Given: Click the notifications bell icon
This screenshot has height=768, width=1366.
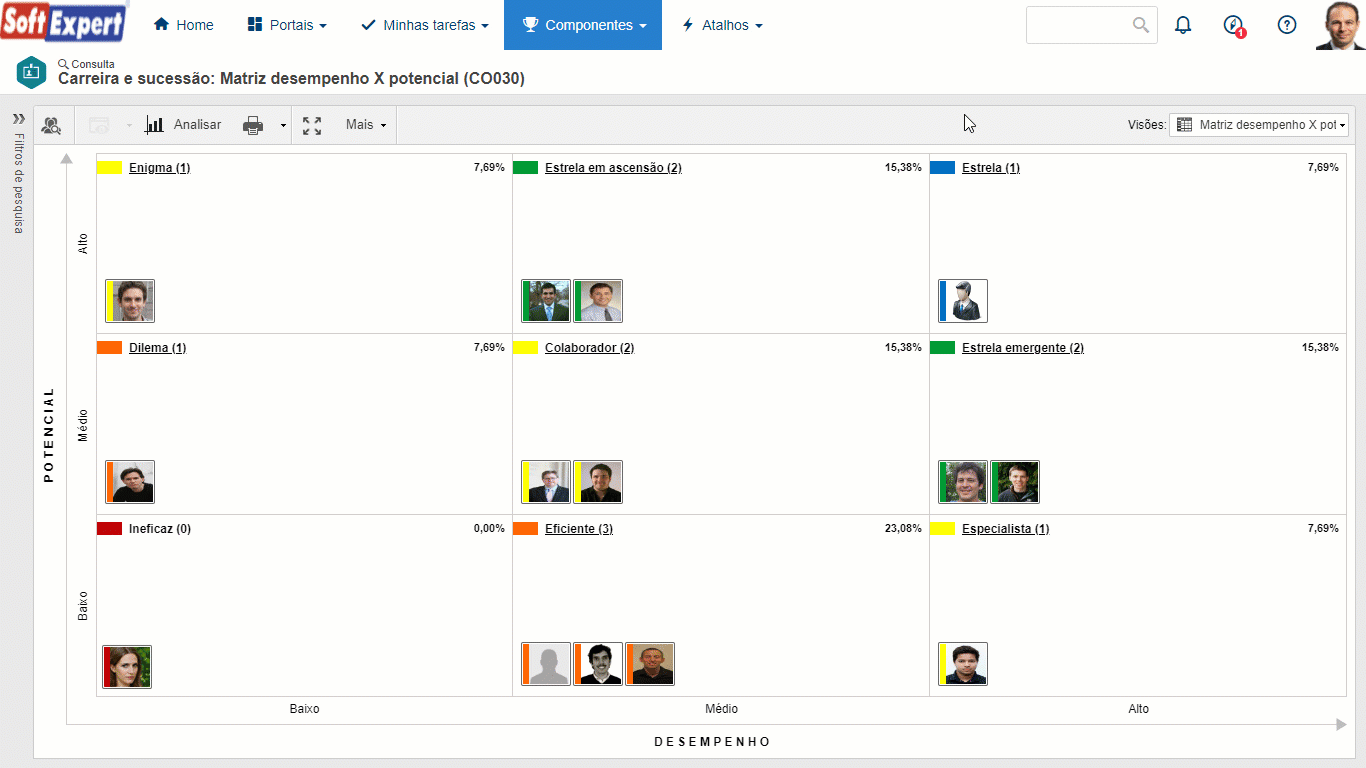Looking at the screenshot, I should click(x=1183, y=25).
